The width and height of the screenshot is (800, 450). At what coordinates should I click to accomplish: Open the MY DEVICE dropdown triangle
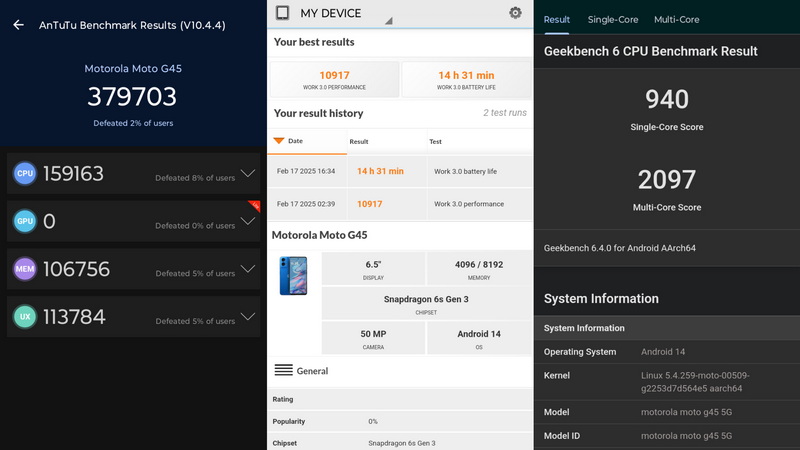coord(389,21)
